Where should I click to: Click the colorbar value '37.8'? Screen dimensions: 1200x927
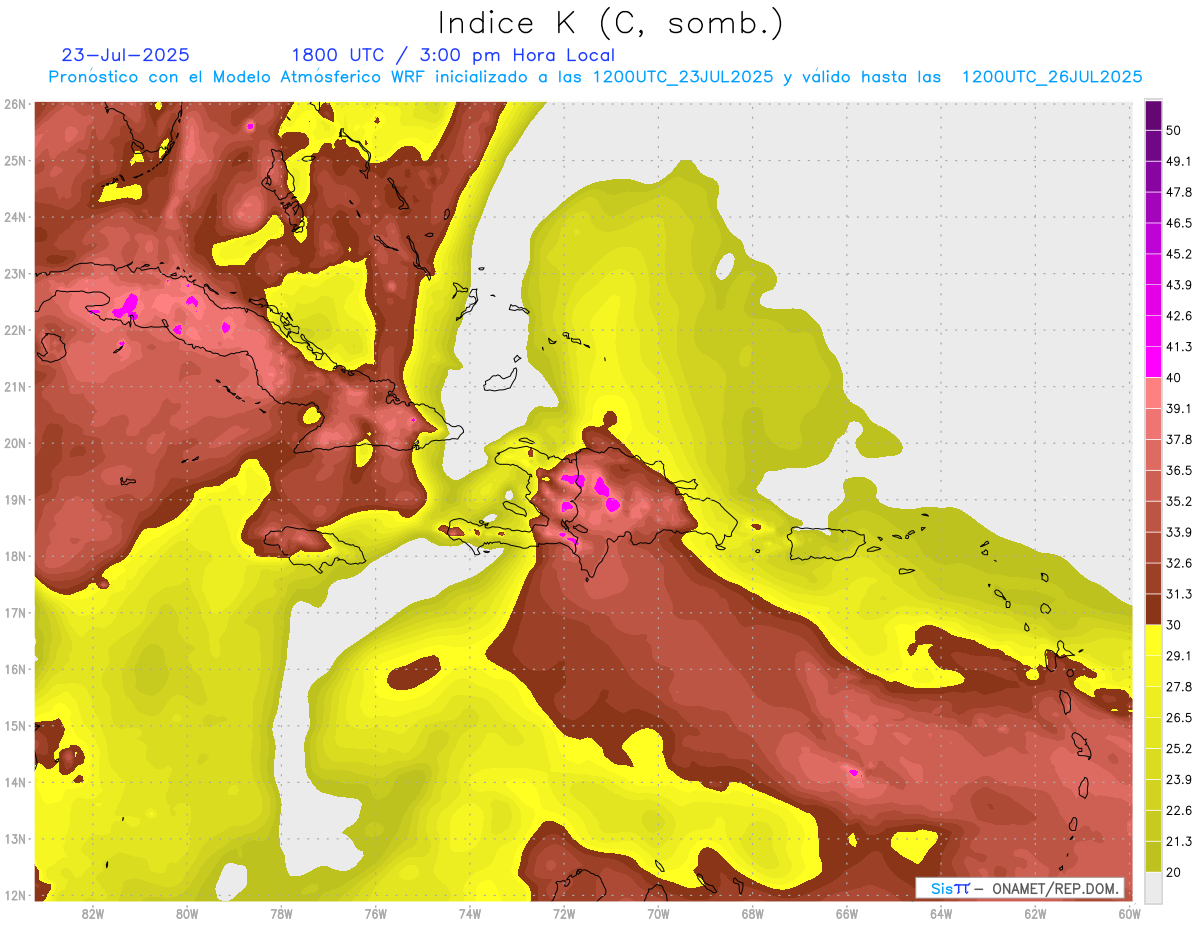pyautogui.click(x=1179, y=440)
